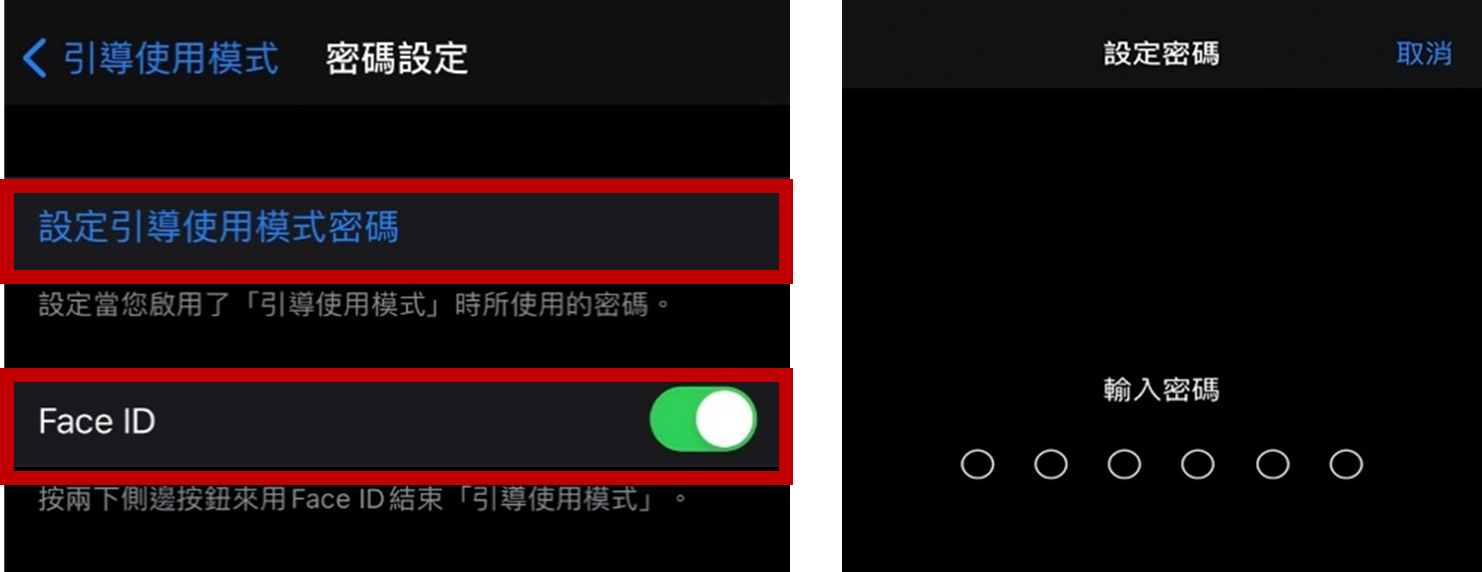Tap the note beginning 按兩下側邊按鈕
The image size is (1482, 572).
[x=364, y=498]
